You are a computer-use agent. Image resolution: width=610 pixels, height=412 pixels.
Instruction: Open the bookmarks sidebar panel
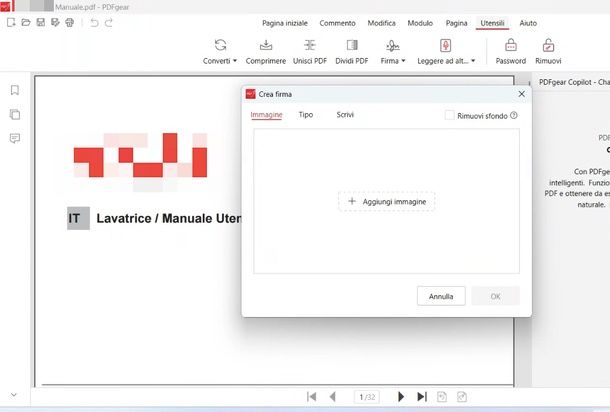pos(15,90)
